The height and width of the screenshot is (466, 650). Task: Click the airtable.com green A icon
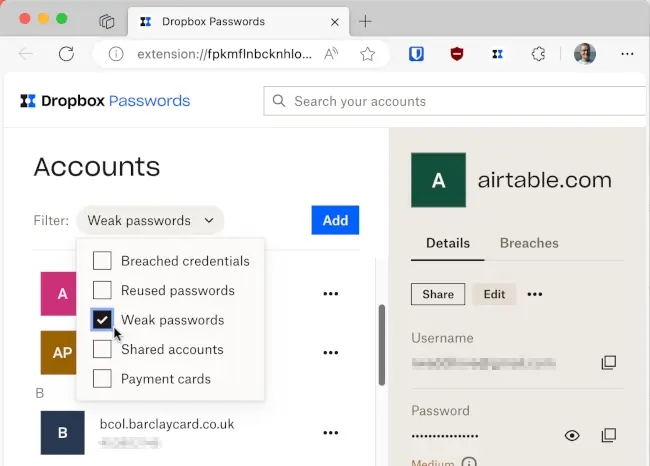pos(438,180)
